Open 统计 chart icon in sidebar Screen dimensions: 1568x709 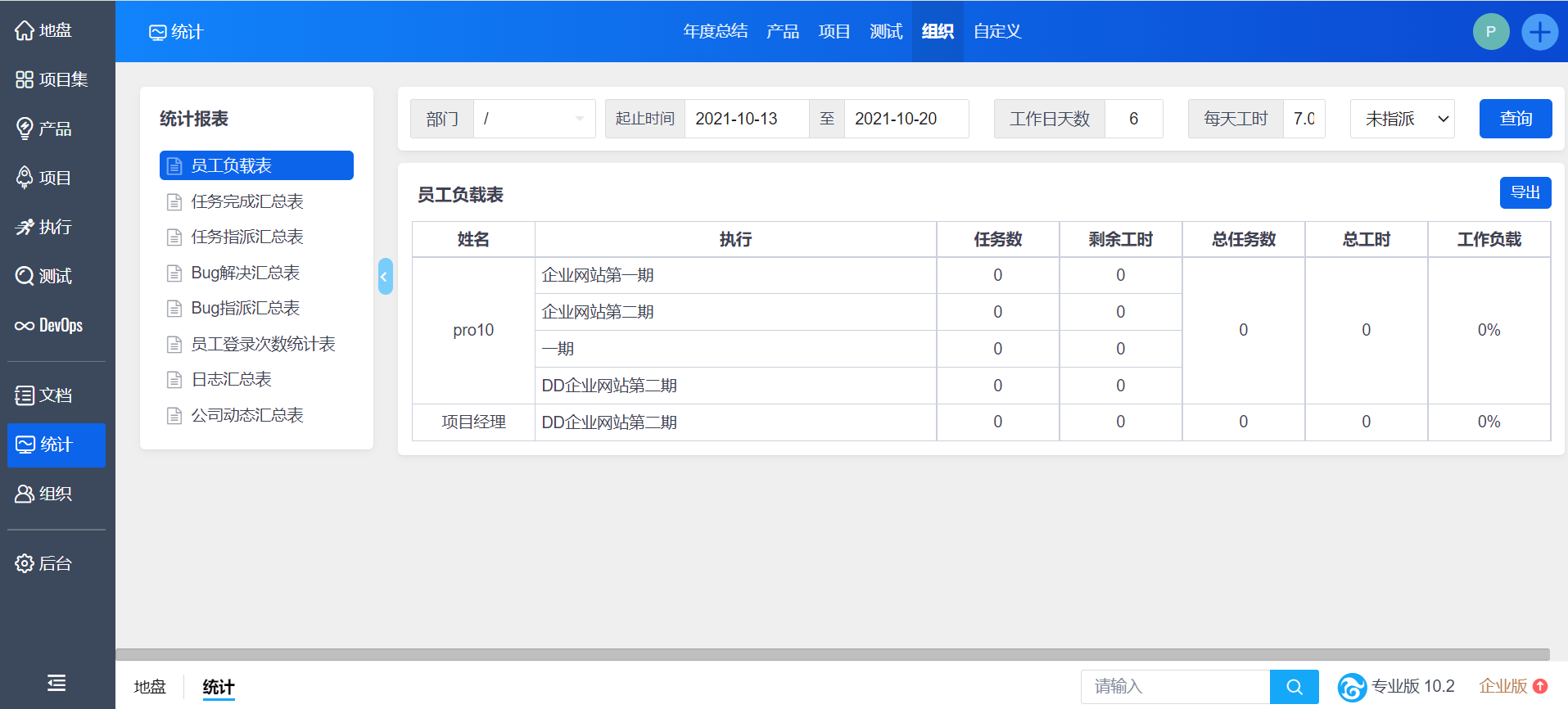[25, 445]
